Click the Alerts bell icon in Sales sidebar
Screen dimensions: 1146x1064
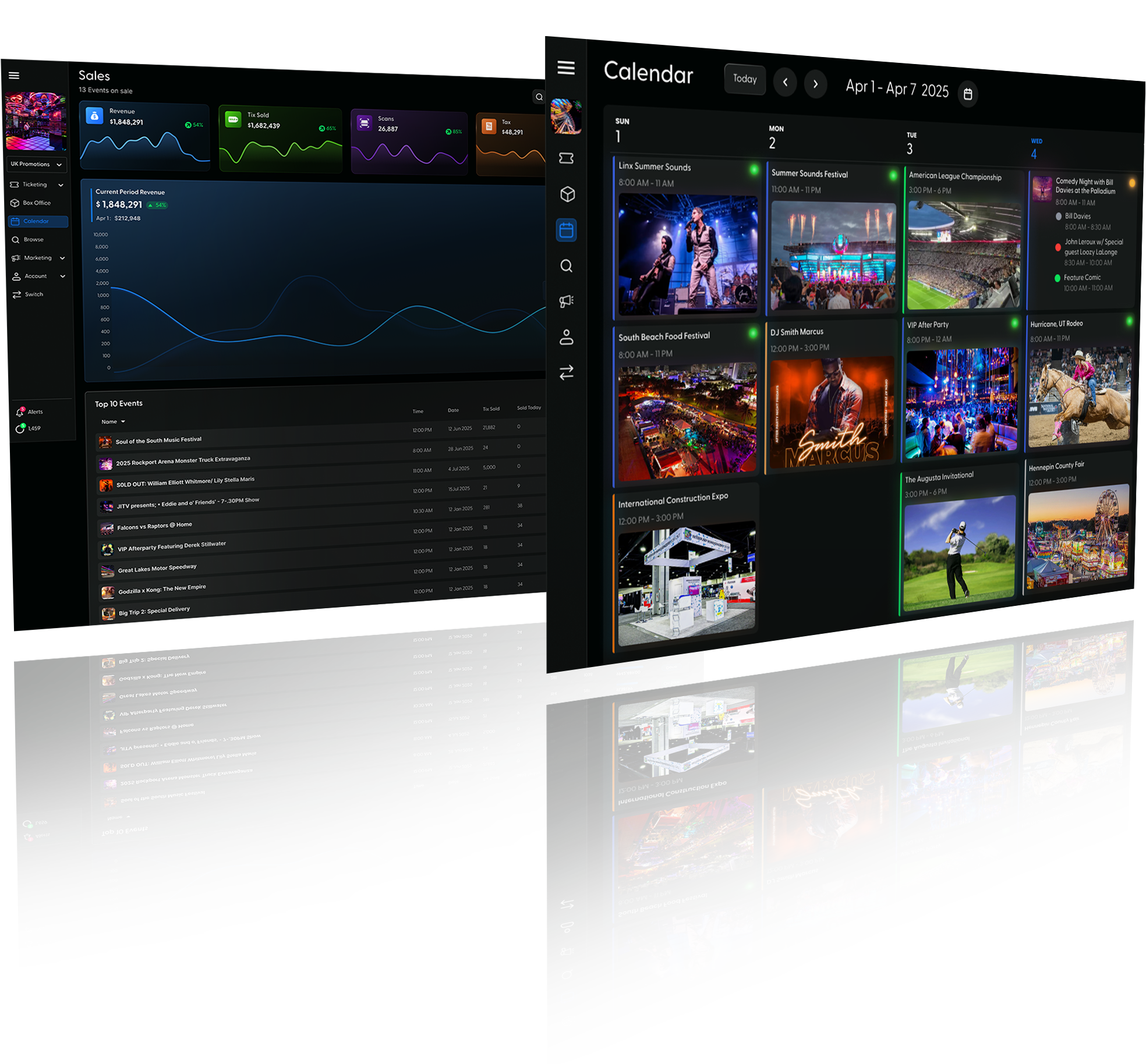coord(19,412)
